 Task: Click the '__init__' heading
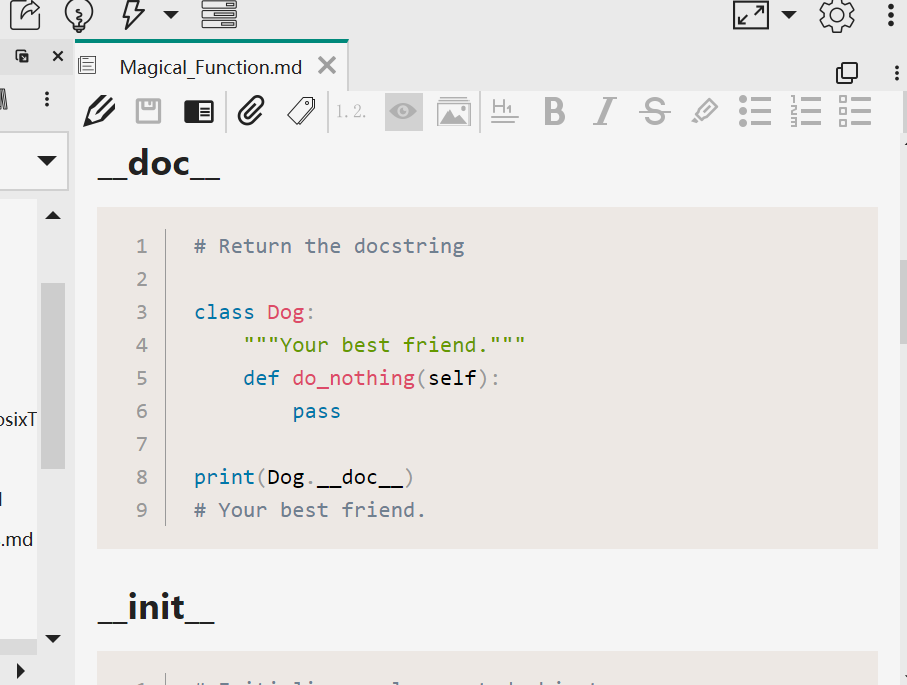156,607
